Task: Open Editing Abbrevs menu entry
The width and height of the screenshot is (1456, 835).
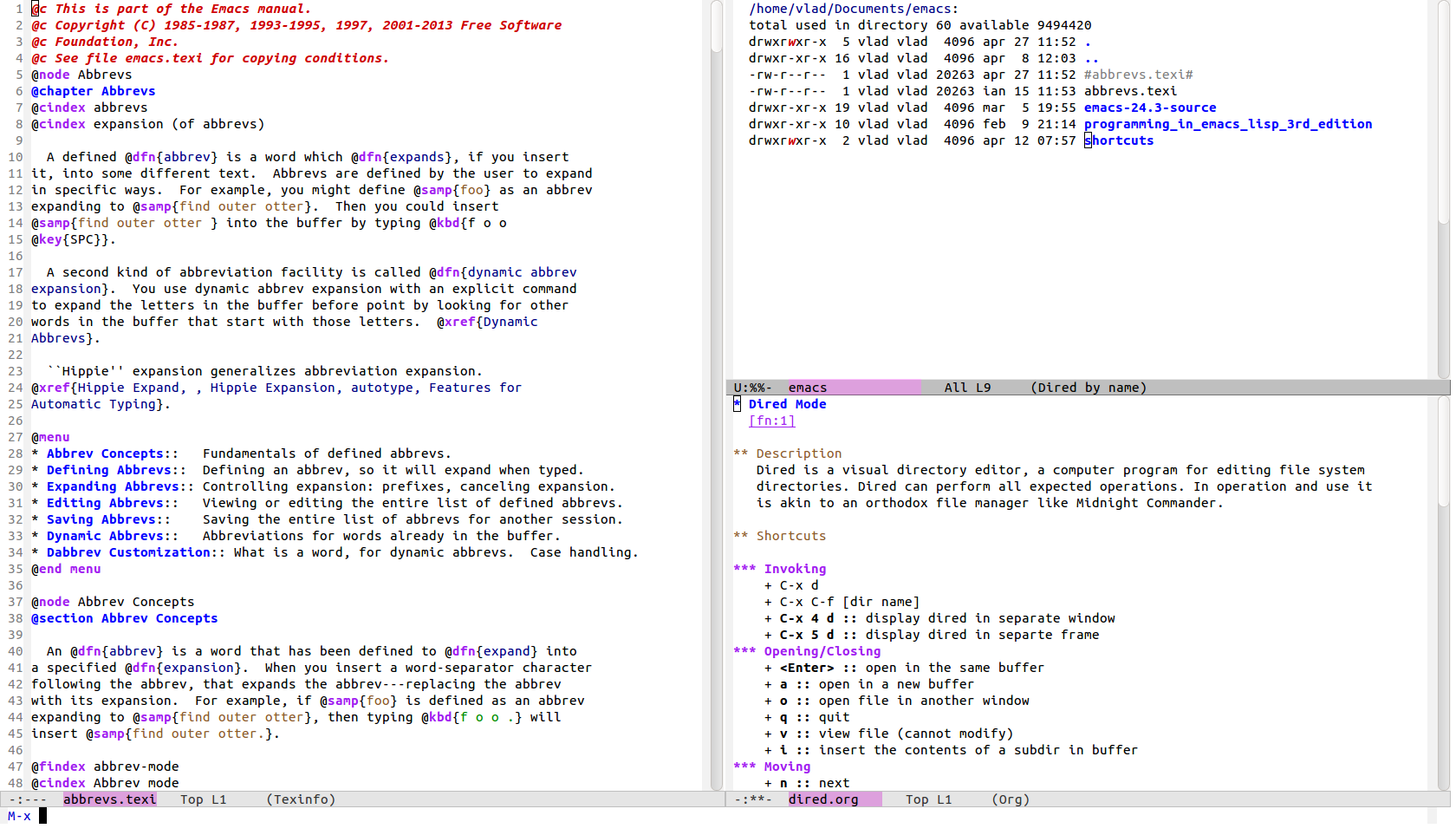Action: (105, 503)
